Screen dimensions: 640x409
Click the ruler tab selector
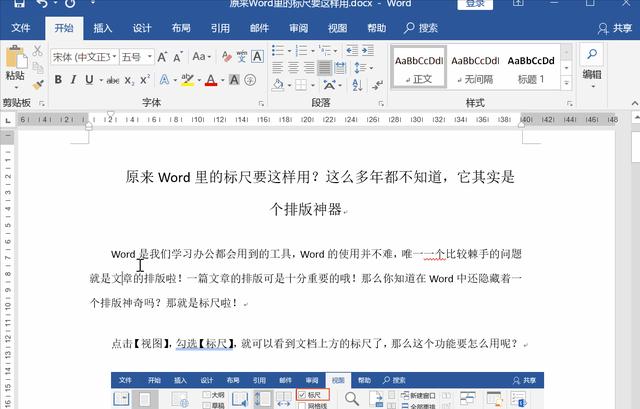(8, 120)
